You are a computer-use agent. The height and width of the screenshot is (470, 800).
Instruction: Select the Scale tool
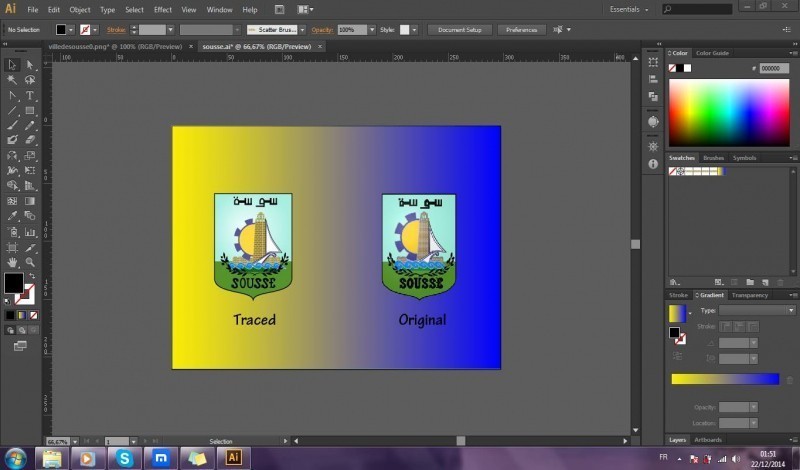(30, 156)
